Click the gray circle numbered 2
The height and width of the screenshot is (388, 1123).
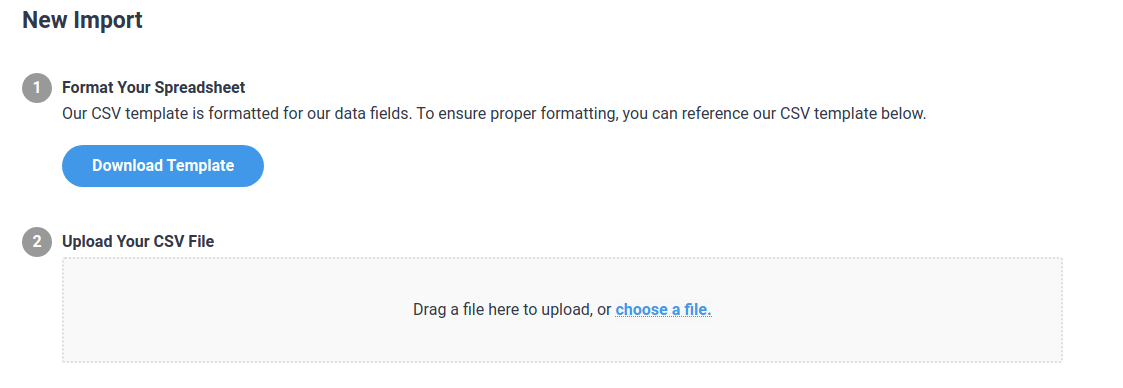pos(37,242)
